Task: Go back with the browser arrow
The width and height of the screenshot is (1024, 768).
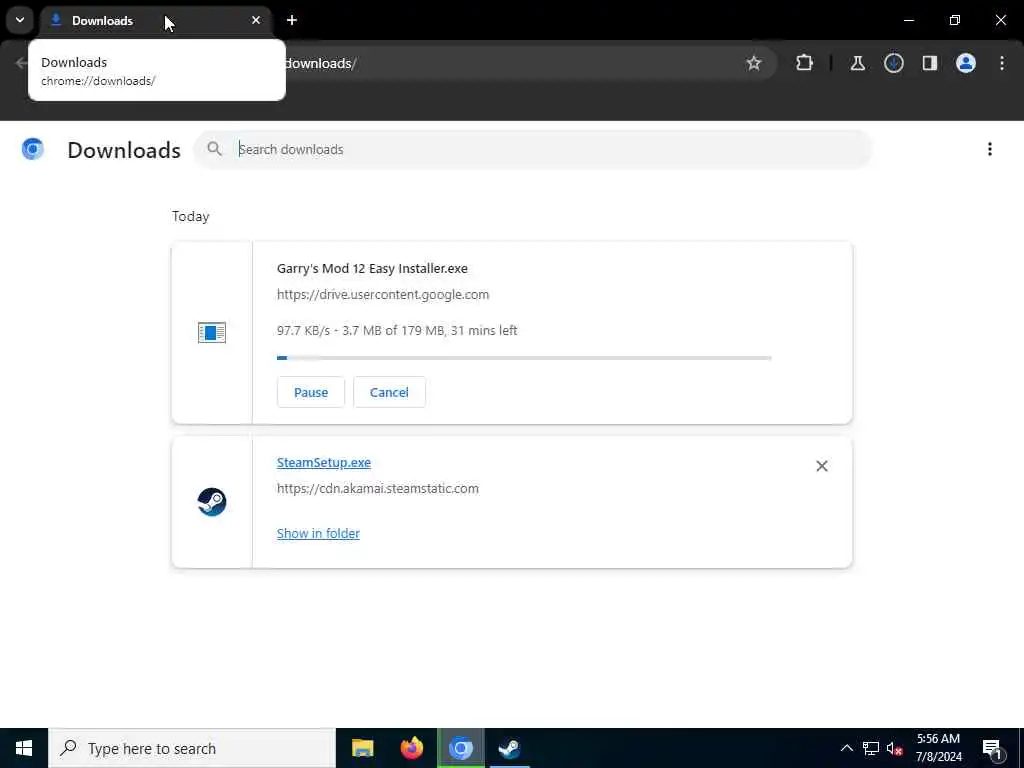Action: 21,63
